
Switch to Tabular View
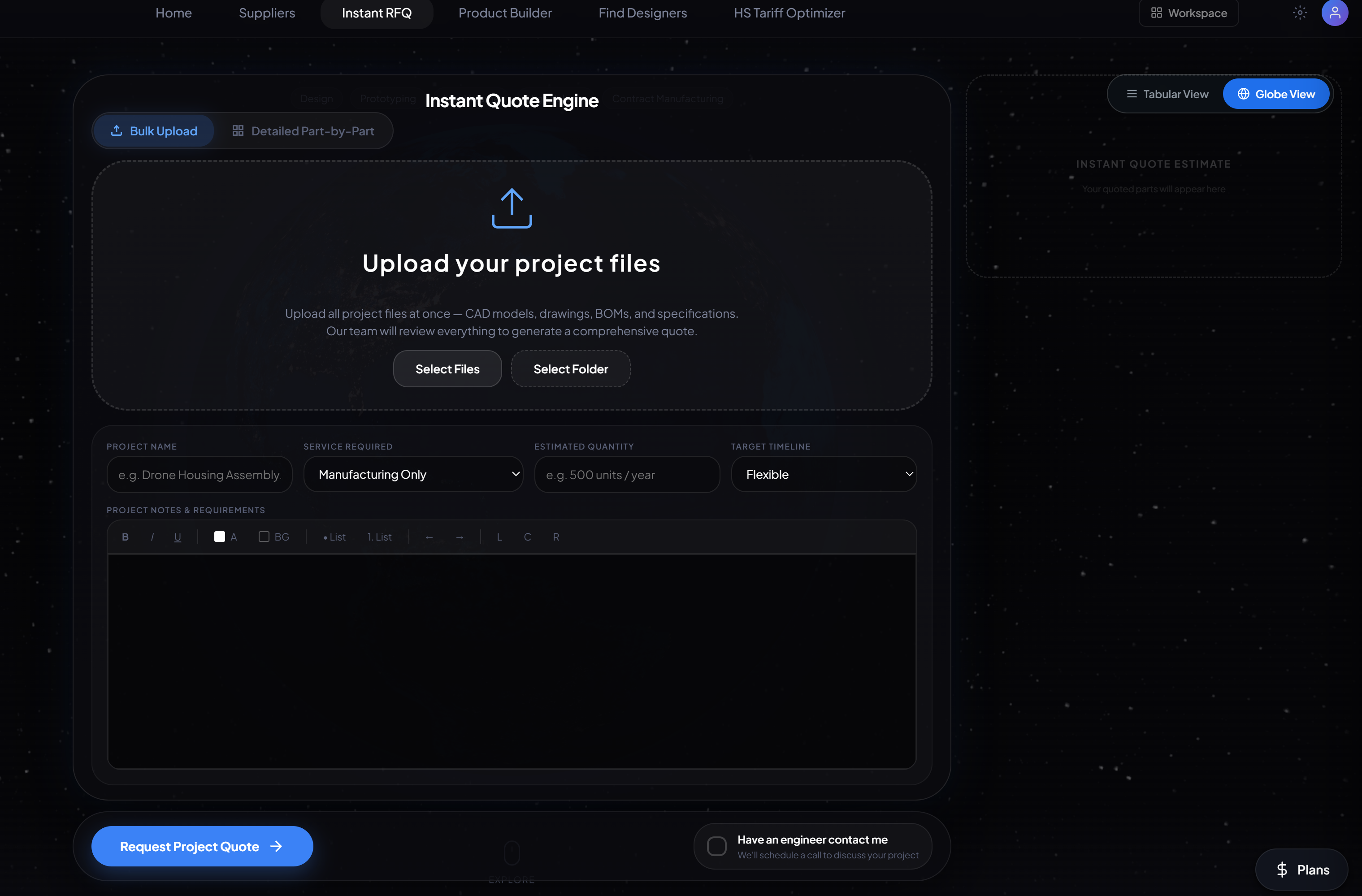1167,94
